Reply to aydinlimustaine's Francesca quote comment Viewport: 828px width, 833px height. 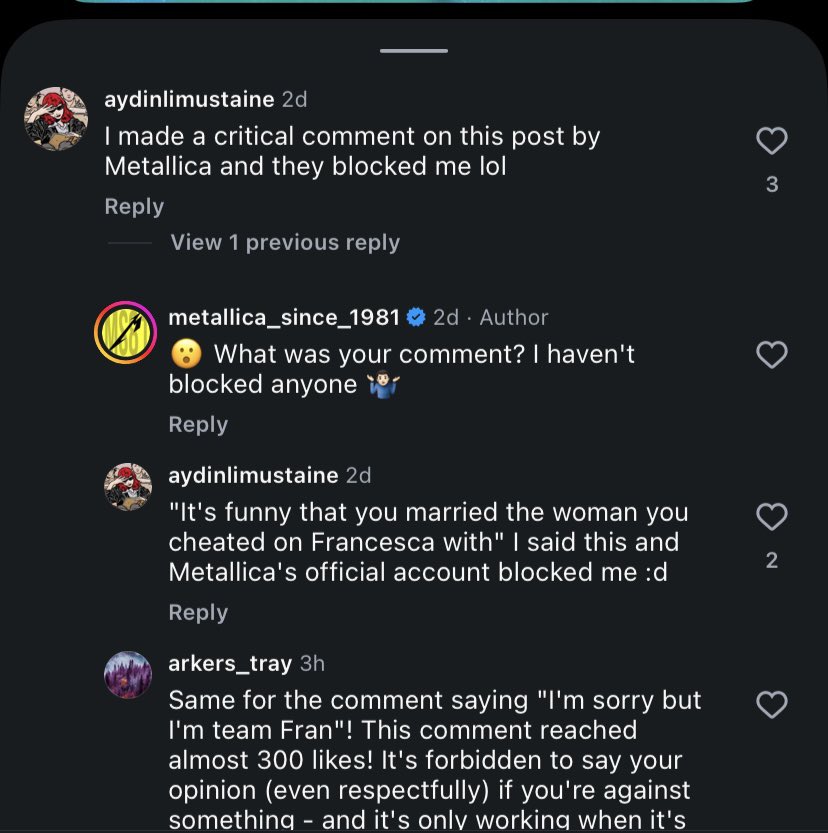click(198, 613)
